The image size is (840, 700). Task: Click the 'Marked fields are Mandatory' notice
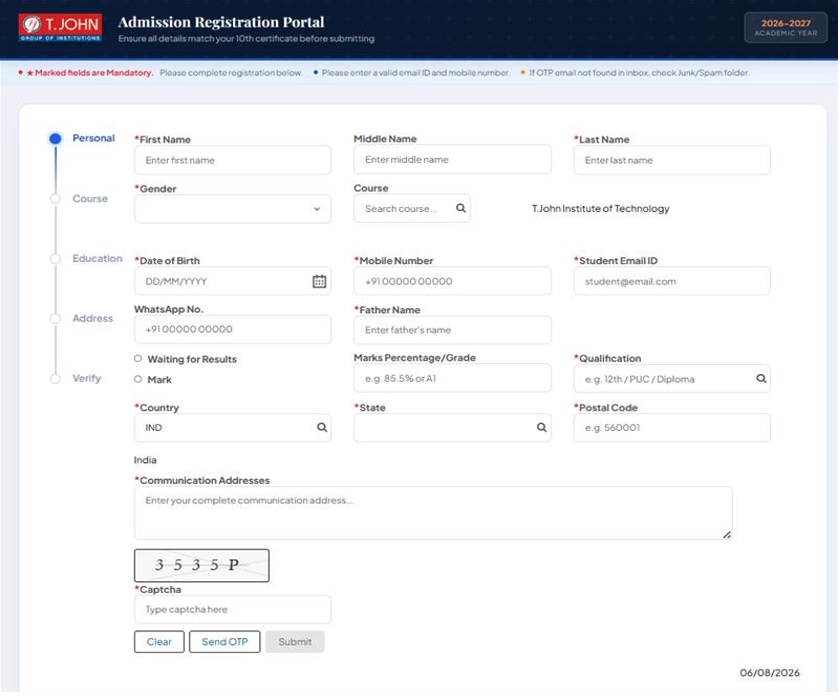click(x=89, y=73)
